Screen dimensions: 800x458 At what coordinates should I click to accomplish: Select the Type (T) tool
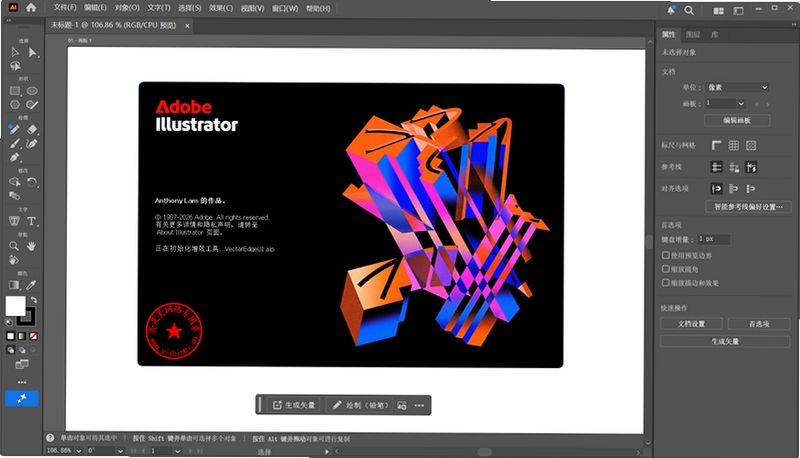(32, 221)
